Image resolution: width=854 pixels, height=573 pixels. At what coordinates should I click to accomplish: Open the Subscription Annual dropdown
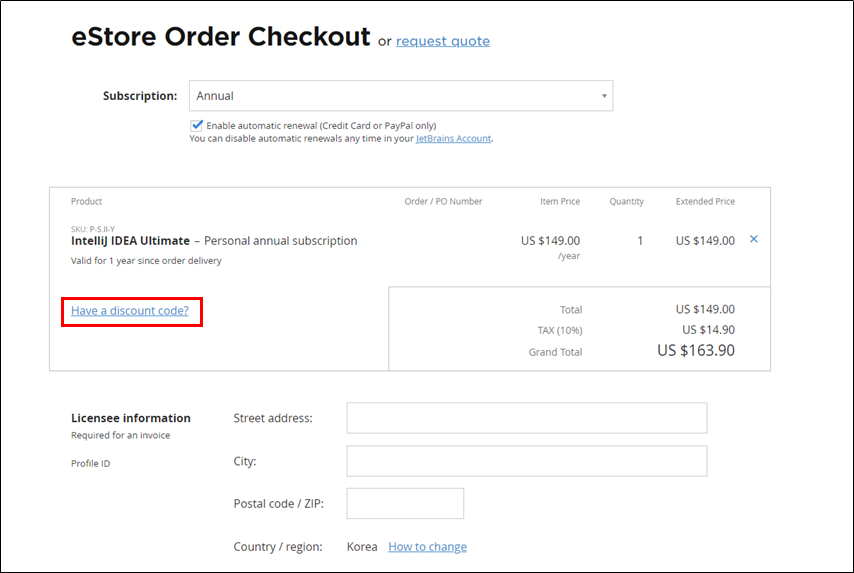401,96
